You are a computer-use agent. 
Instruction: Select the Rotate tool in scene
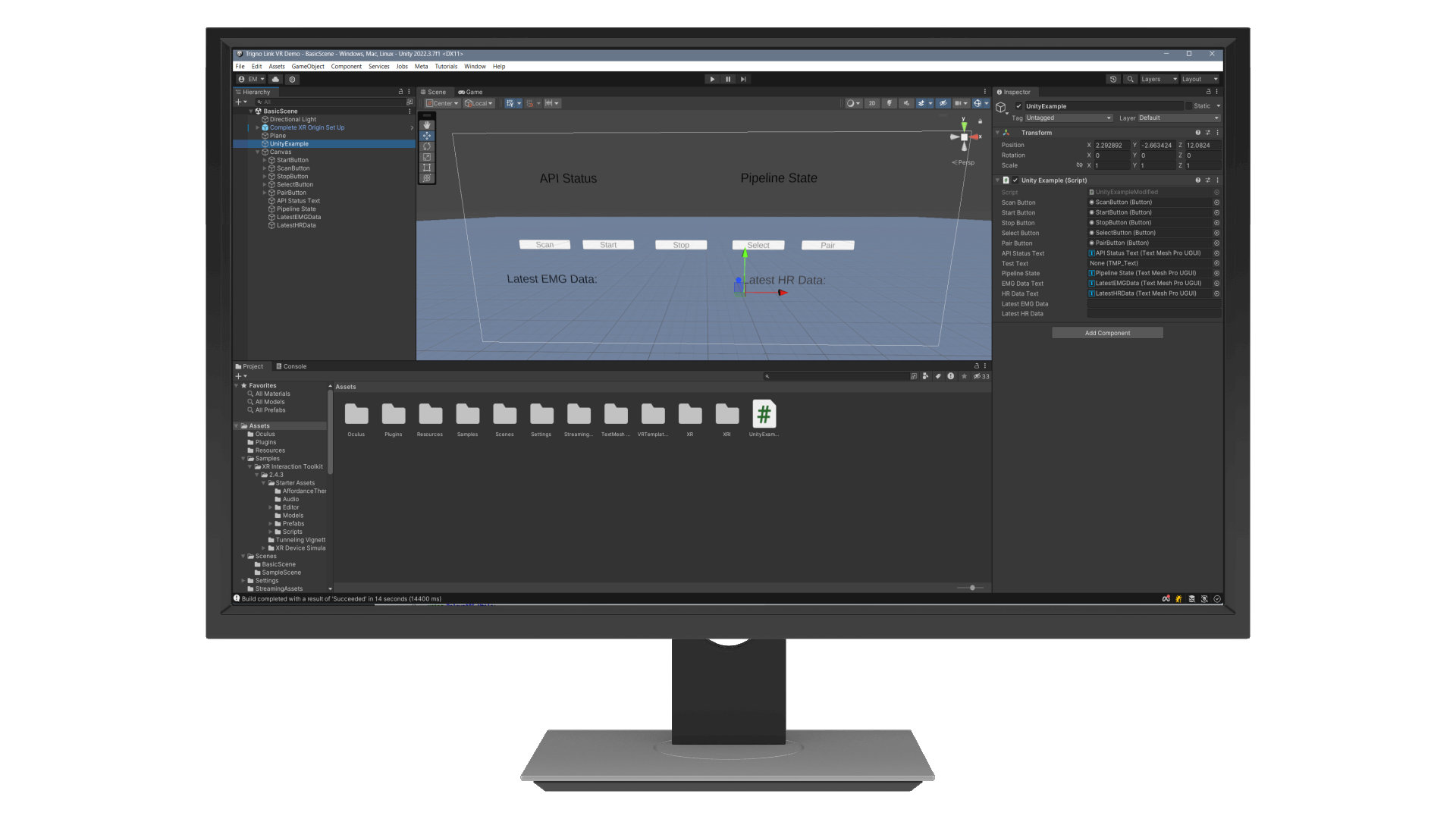(x=427, y=146)
